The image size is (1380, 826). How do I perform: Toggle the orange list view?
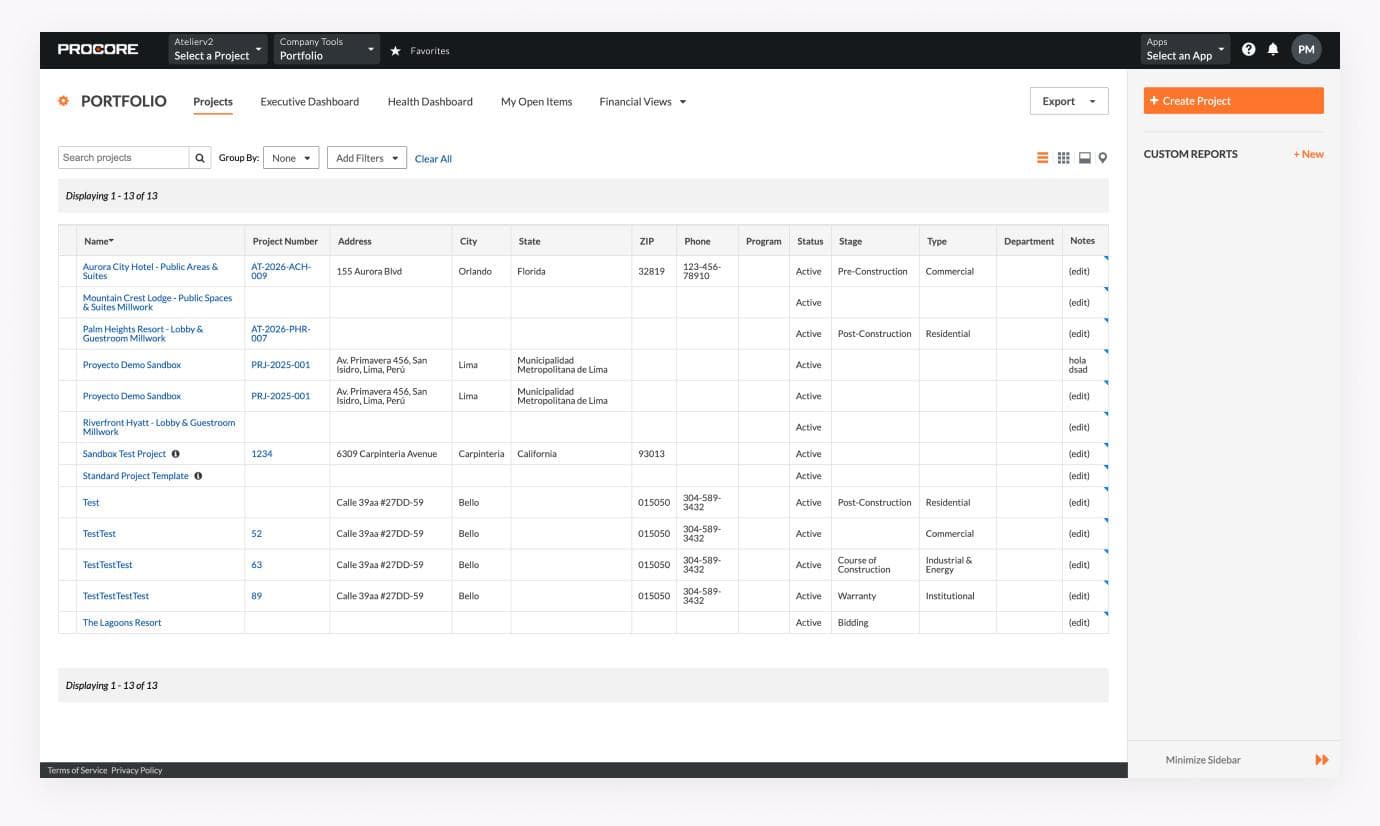click(x=1042, y=157)
